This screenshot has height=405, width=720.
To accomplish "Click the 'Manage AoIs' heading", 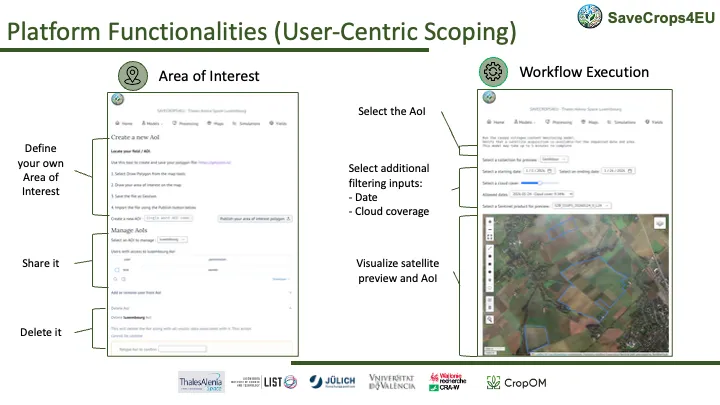I will (x=129, y=230).
